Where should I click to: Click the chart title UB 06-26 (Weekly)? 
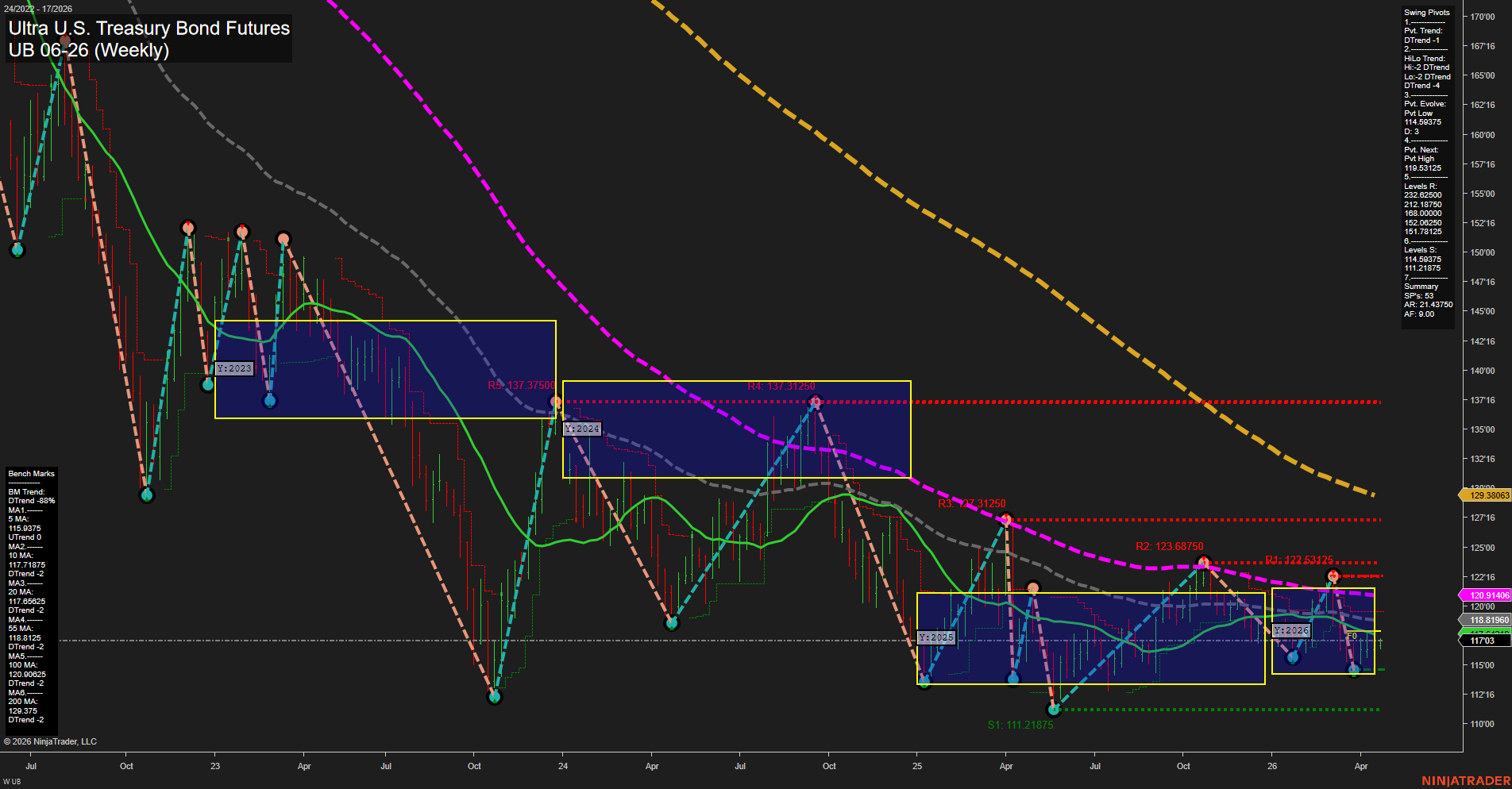pos(90,52)
